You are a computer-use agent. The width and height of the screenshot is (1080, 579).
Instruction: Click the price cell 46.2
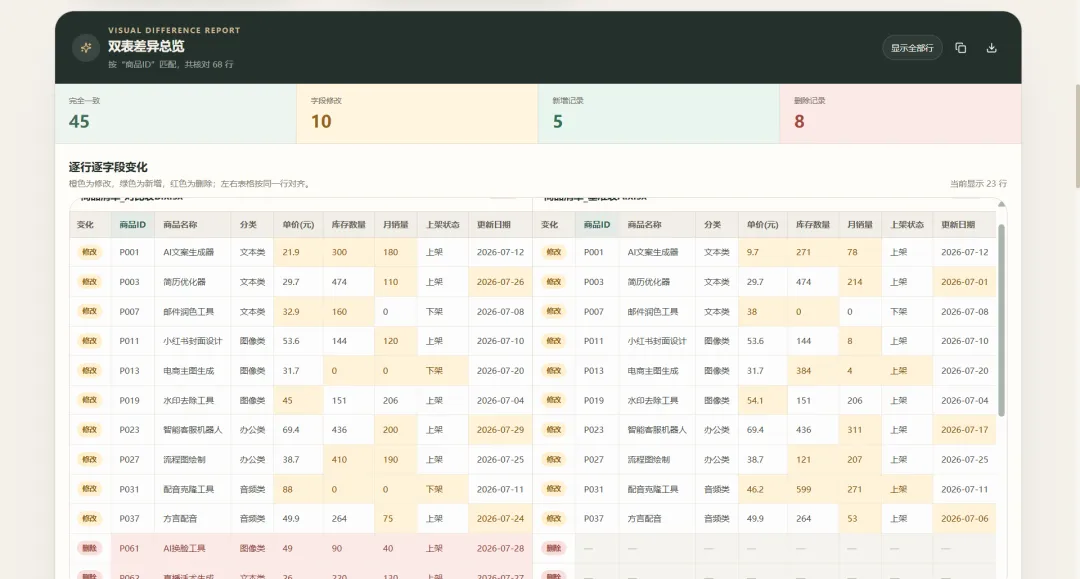(762, 489)
